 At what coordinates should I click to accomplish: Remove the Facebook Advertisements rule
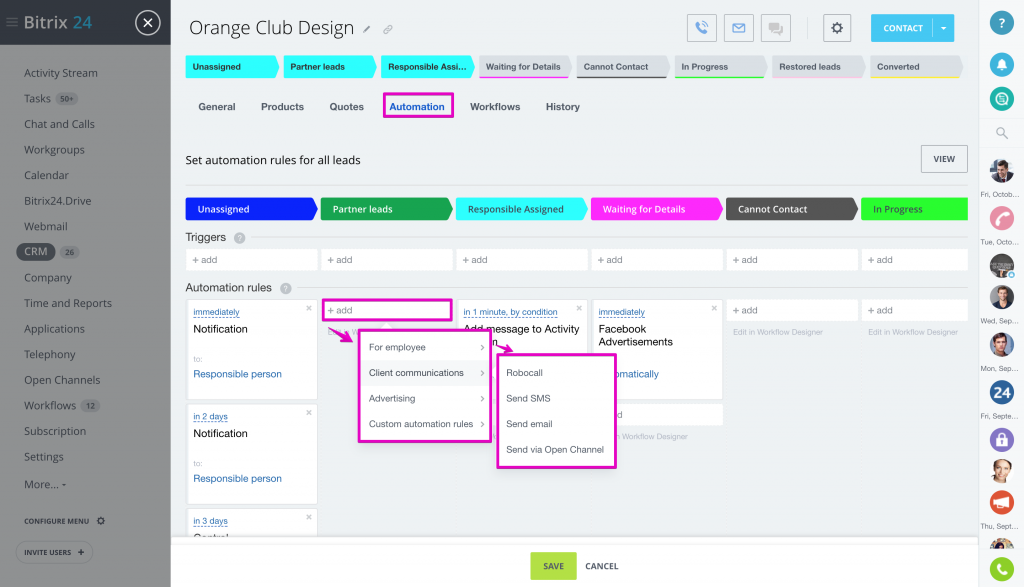(714, 308)
